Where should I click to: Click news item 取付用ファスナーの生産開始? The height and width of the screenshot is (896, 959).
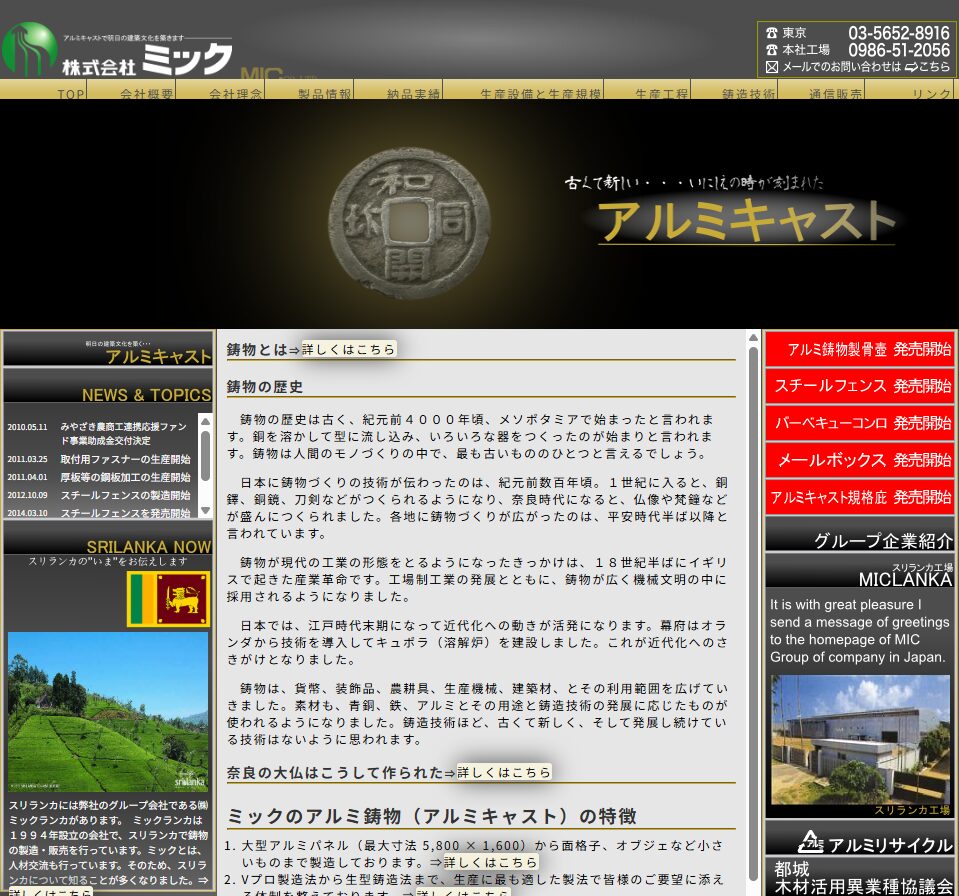(125, 459)
